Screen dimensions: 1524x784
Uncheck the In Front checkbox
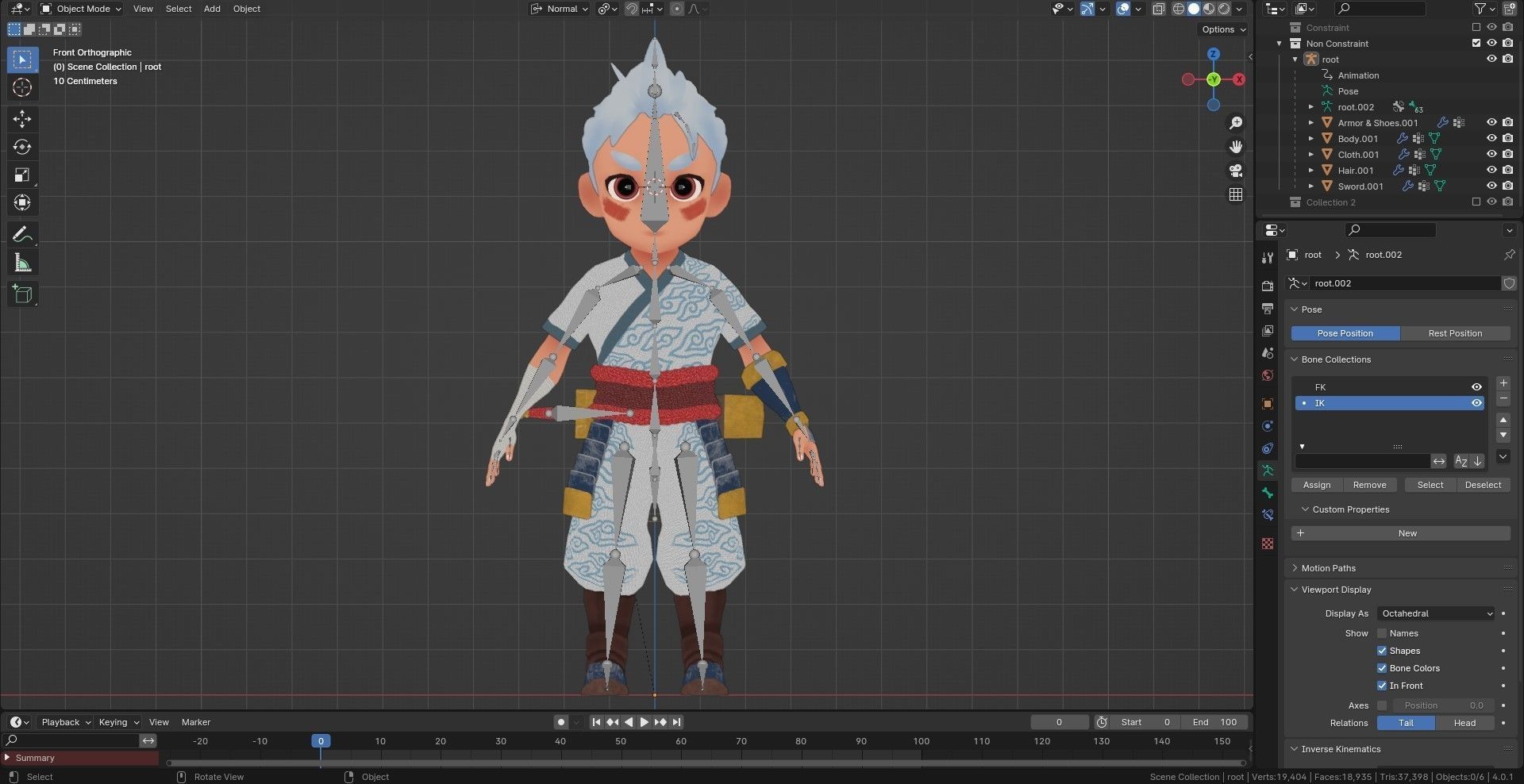1382,686
